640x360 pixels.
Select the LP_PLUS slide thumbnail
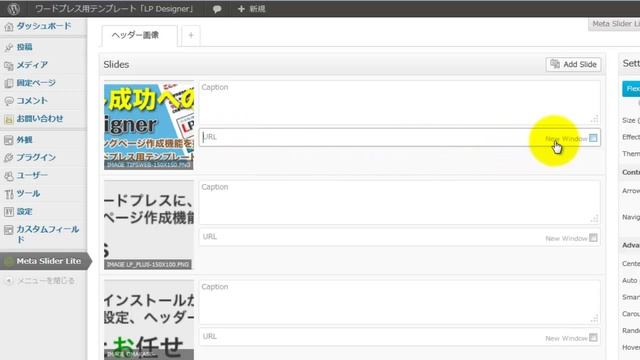pyautogui.click(x=149, y=225)
